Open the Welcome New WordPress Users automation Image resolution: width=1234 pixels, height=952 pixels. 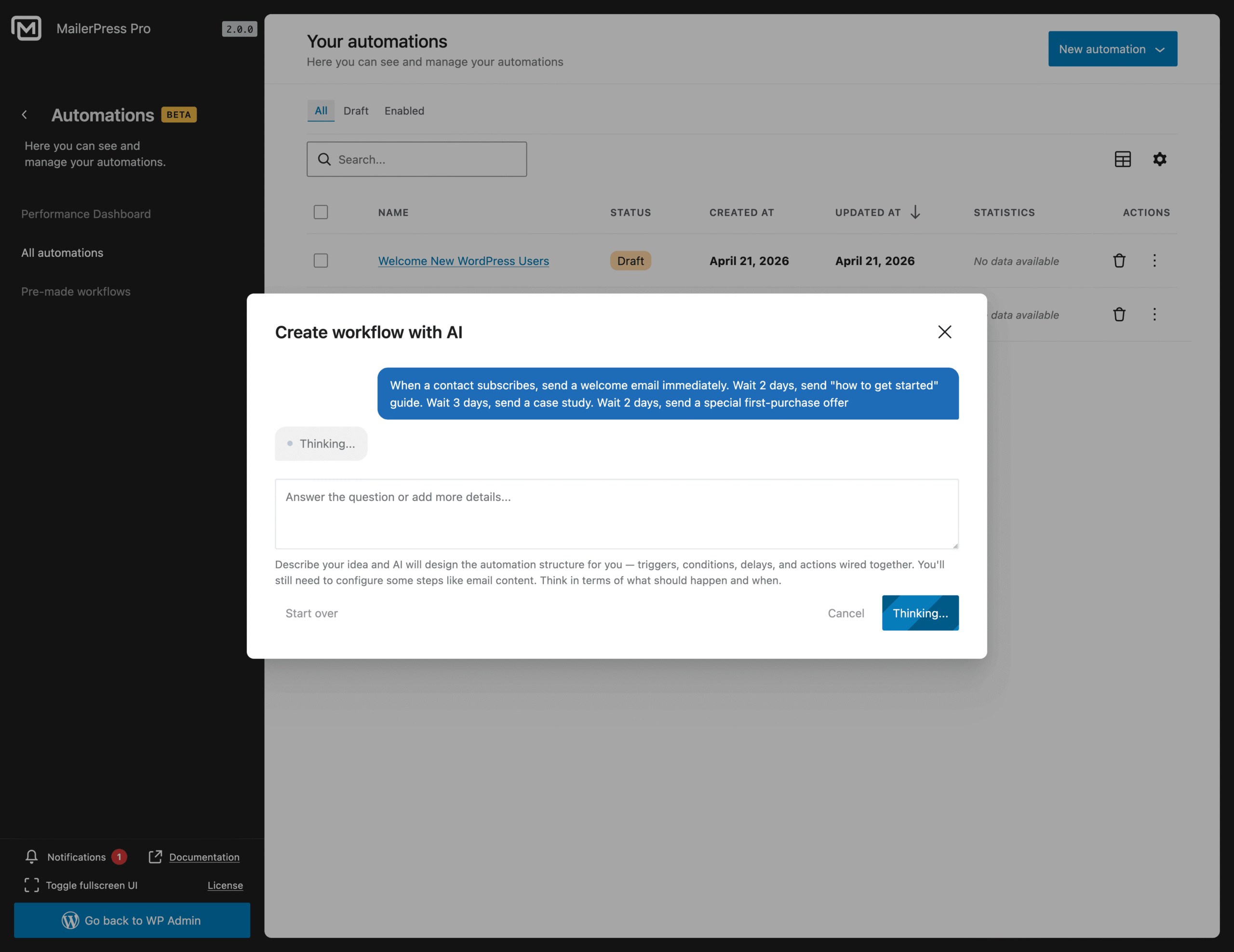463,260
